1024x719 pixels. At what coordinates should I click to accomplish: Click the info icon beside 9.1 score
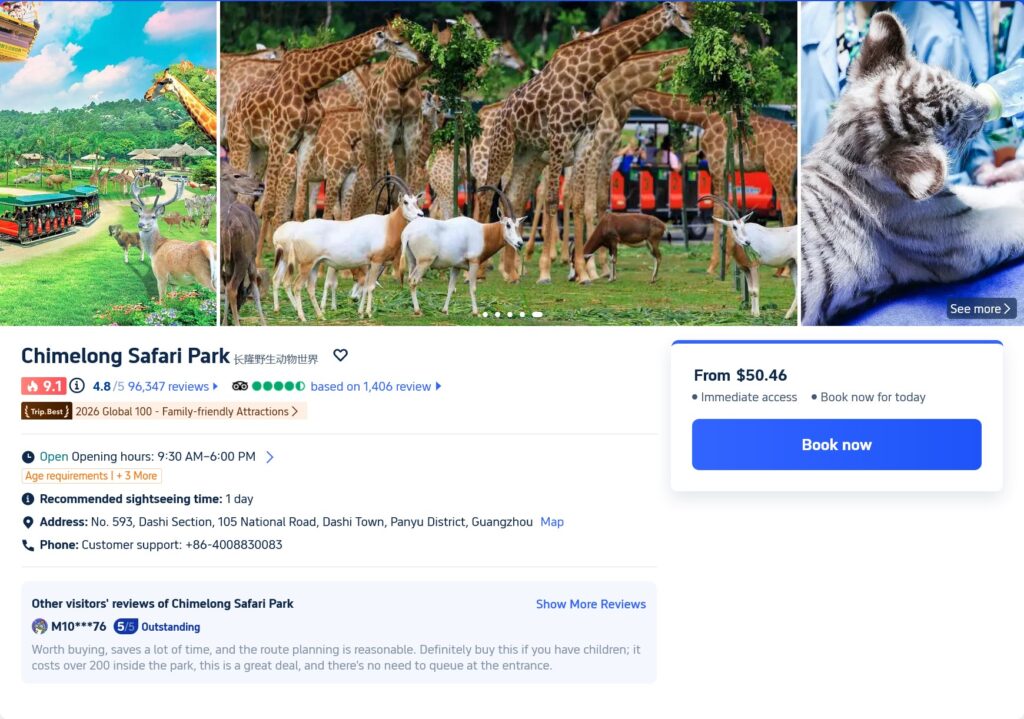pos(77,386)
